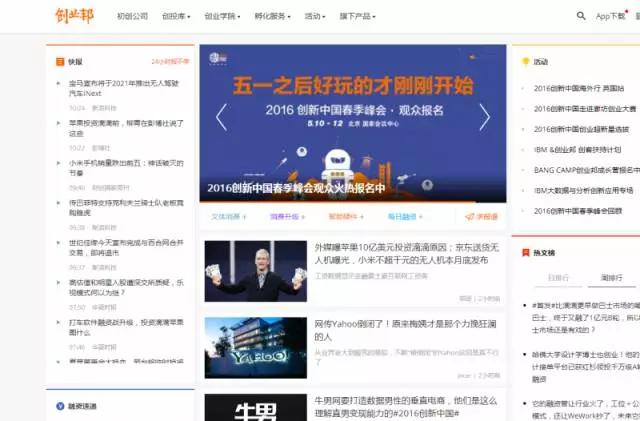
Task: Expand the 旗下产品 dropdown menu
Action: pyautogui.click(x=358, y=16)
